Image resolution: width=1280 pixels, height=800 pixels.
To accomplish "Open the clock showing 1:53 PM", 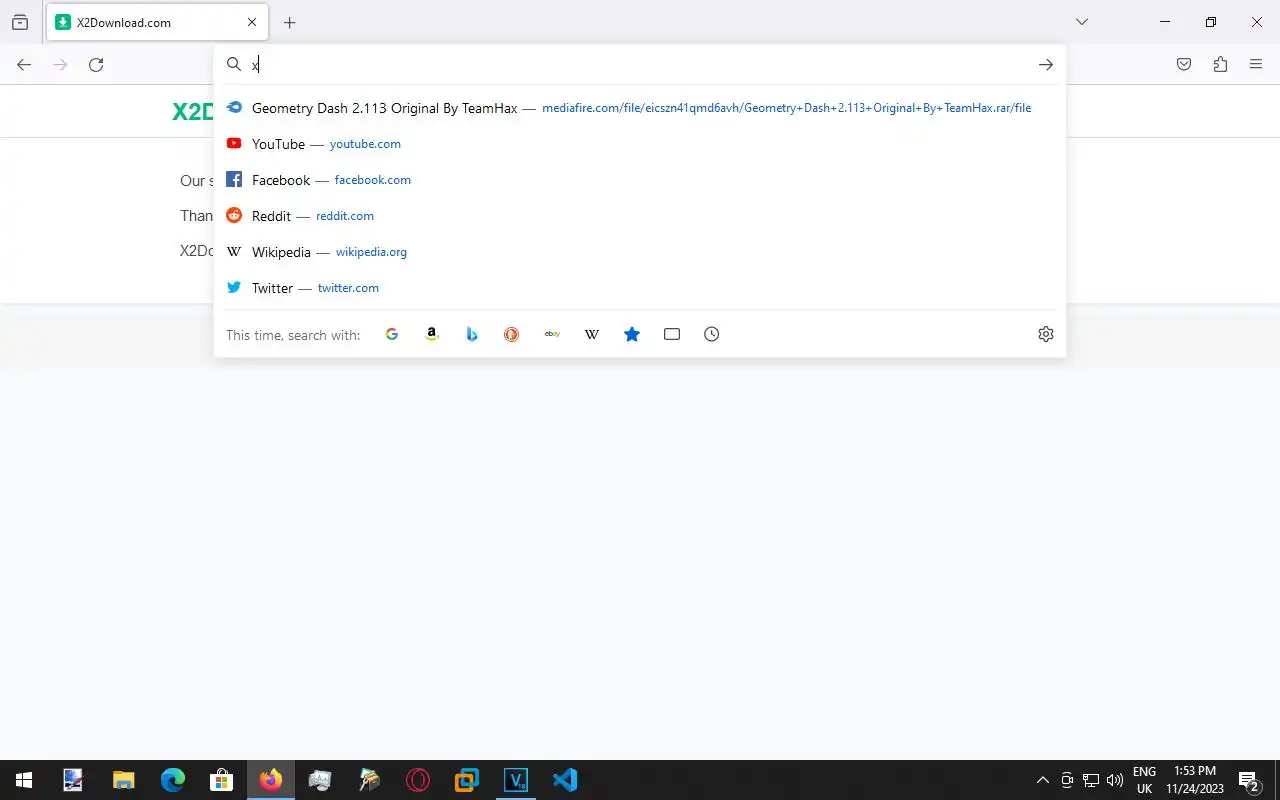I will point(1195,780).
